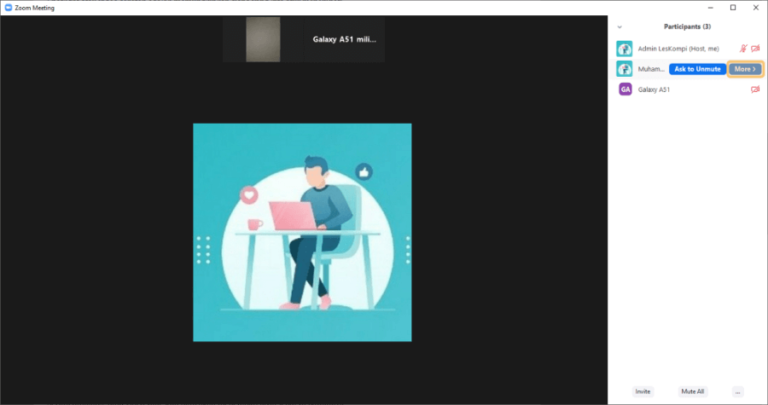Click the main speaker profile picture
The image size is (768, 405).
[302, 232]
